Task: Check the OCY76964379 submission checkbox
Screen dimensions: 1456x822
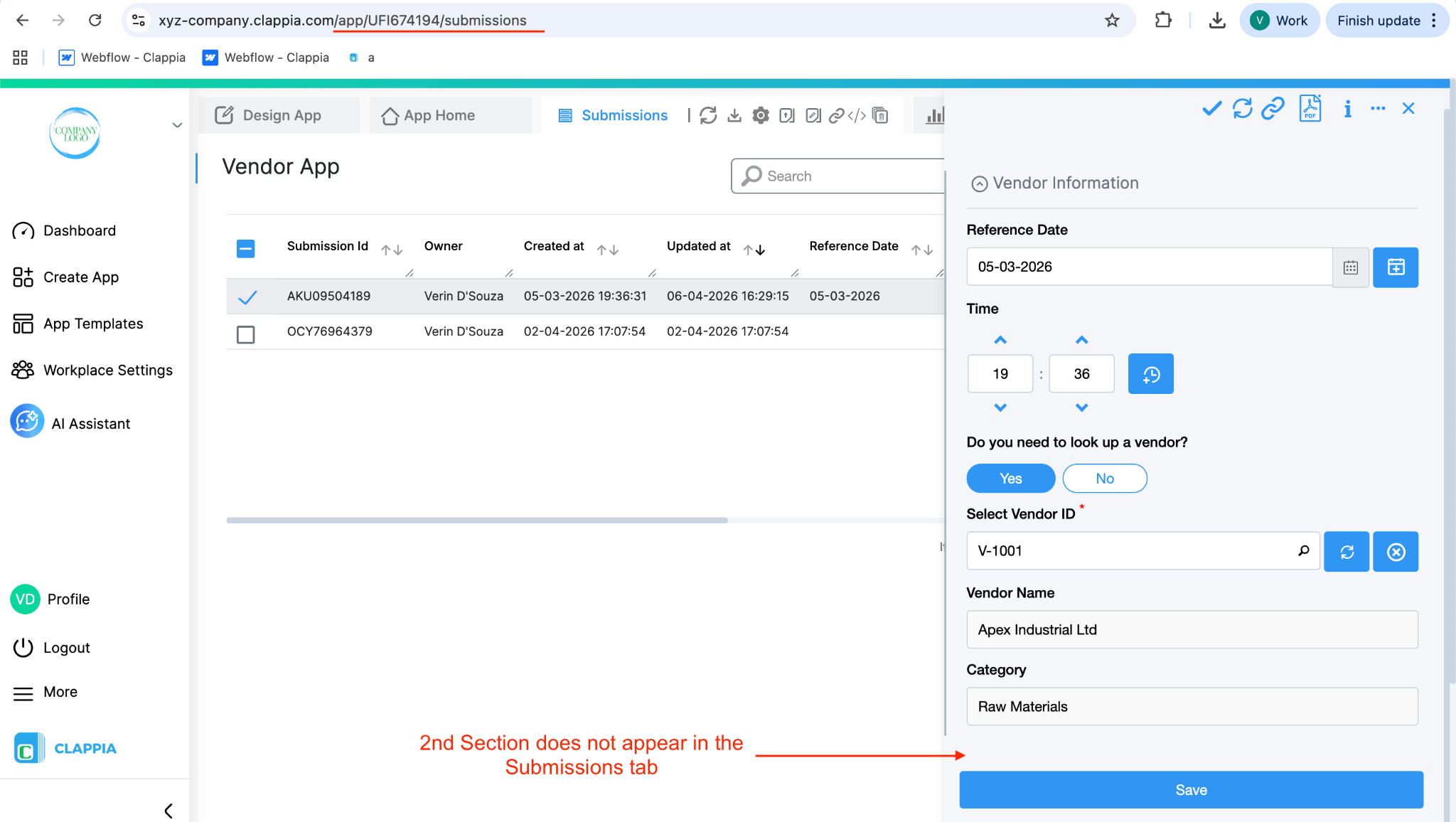Action: coord(246,334)
